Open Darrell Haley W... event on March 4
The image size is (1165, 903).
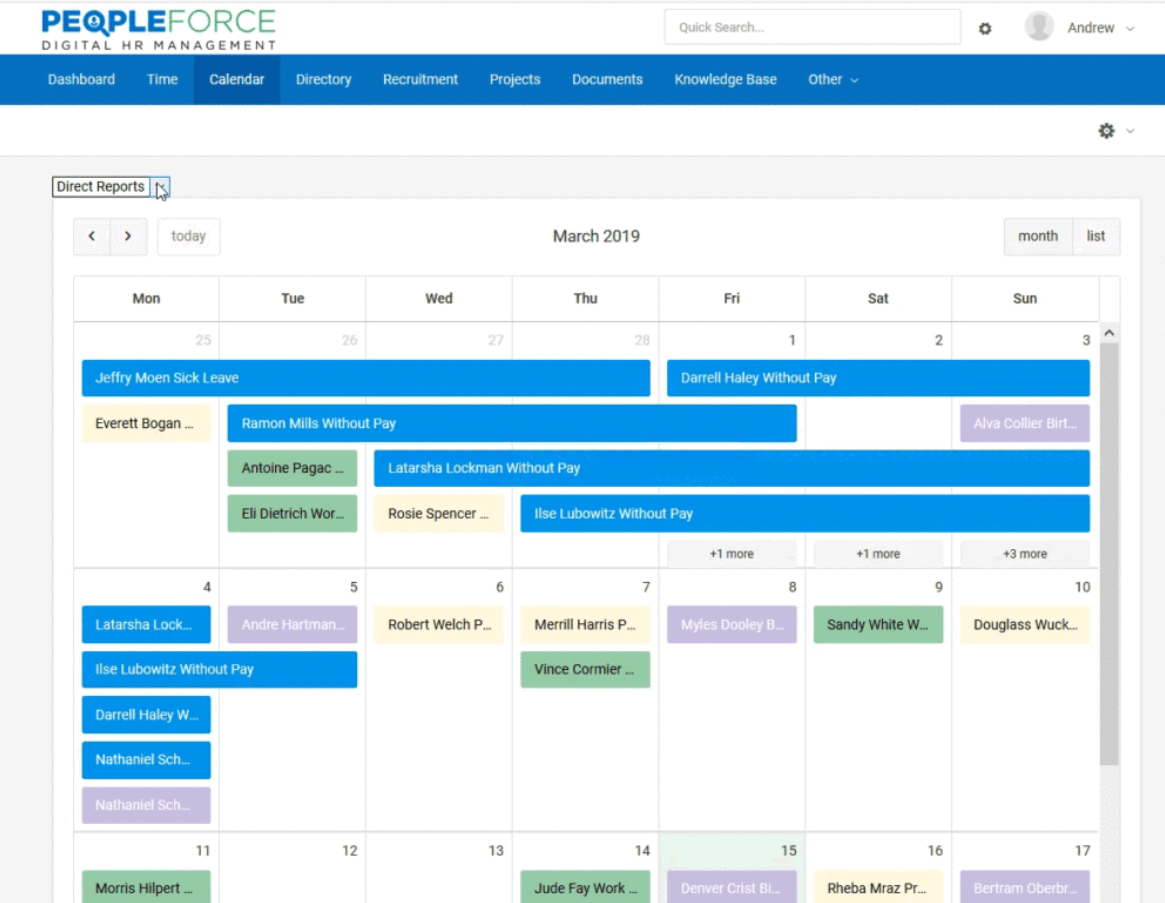(146, 714)
